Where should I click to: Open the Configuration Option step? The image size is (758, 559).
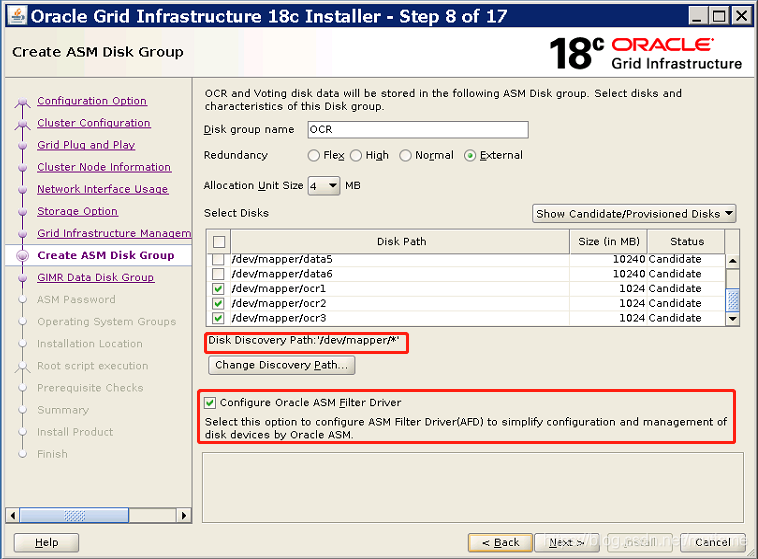(x=92, y=101)
